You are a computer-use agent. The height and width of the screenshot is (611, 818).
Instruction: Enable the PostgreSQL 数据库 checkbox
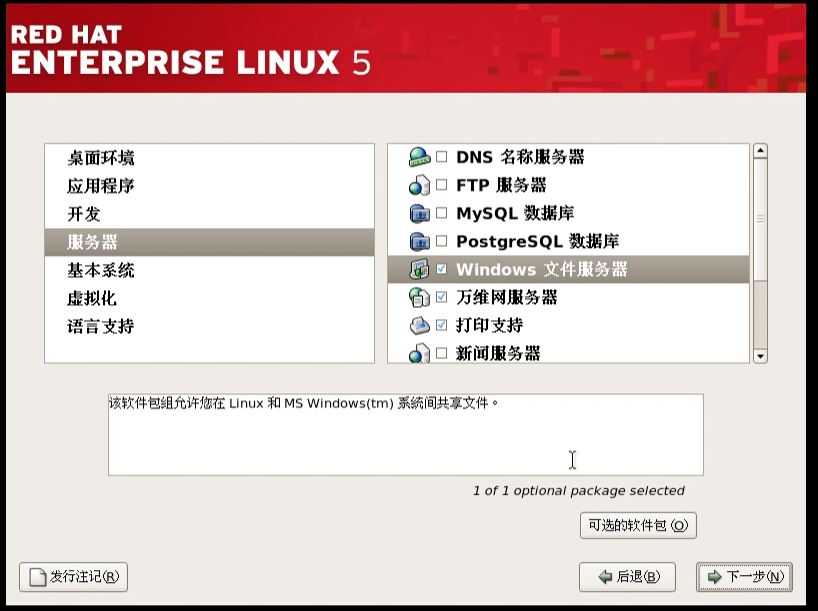tap(441, 241)
